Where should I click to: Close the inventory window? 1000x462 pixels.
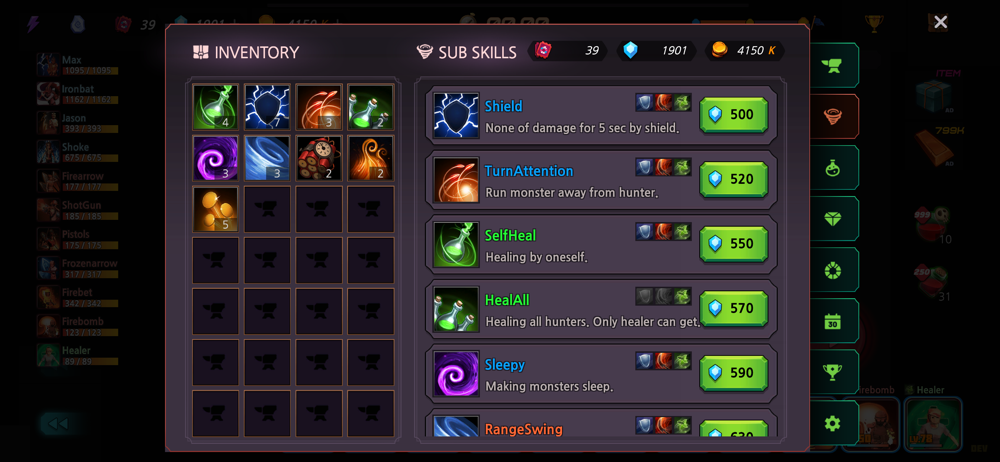pos(940,22)
